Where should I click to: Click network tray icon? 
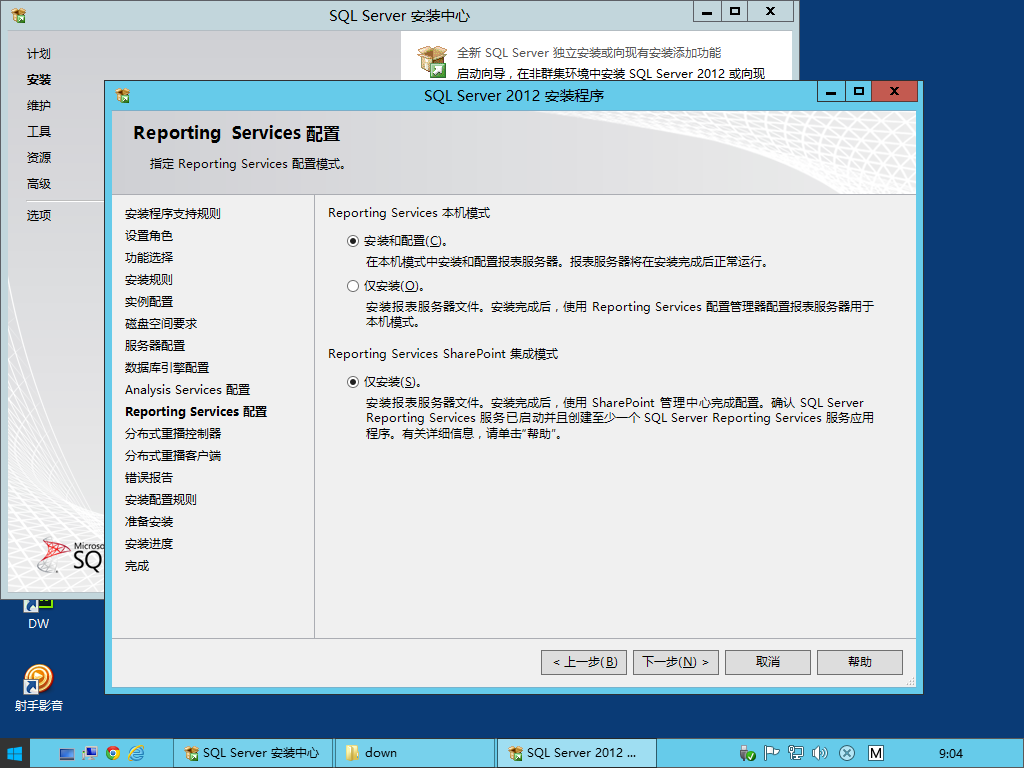click(795, 754)
